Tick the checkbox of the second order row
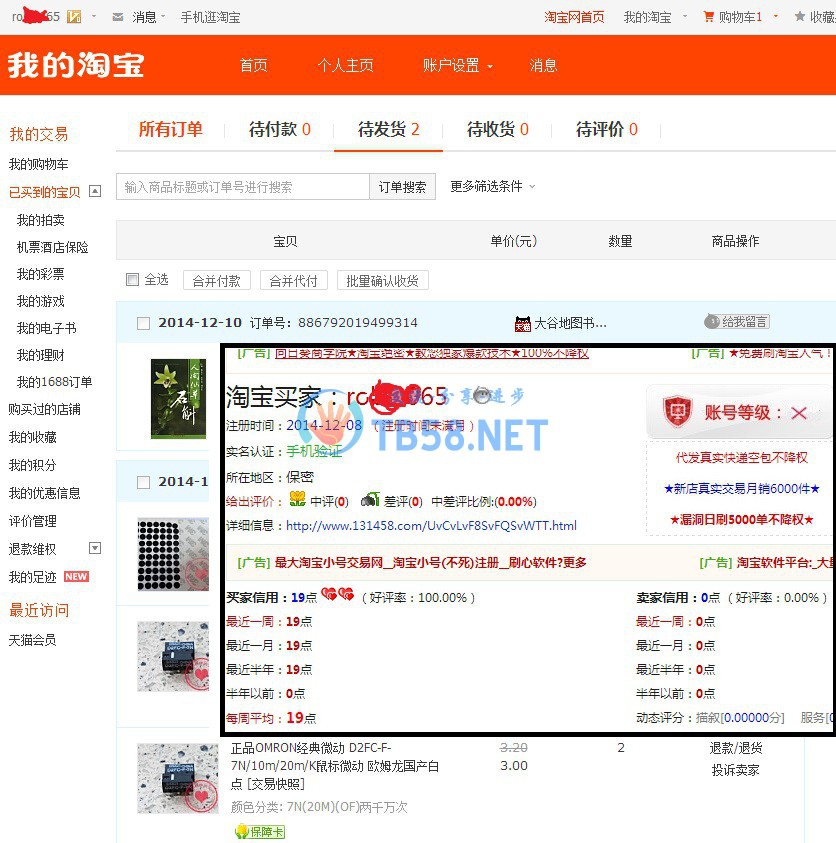Viewport: 836px width, 843px height. pos(144,482)
